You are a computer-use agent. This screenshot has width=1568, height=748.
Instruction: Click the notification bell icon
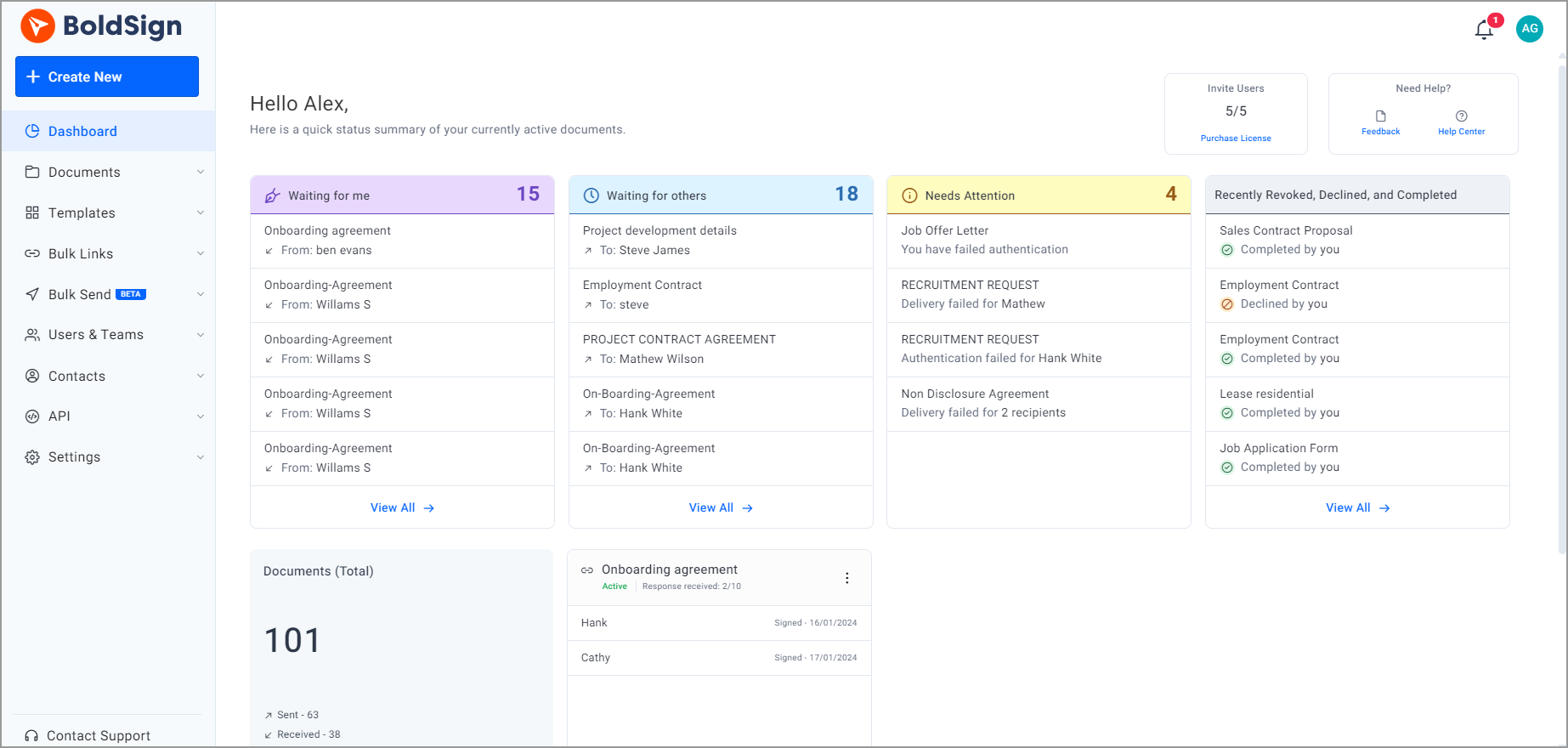[1484, 30]
